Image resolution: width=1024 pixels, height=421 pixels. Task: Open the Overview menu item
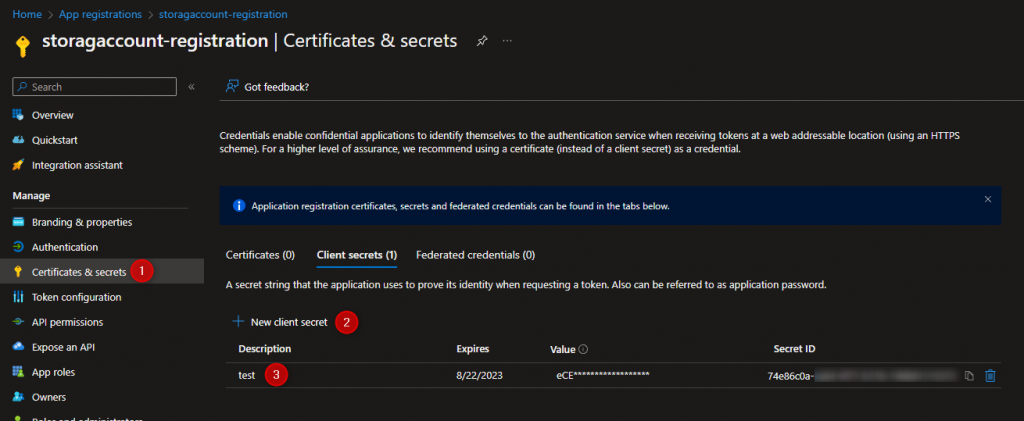52,115
